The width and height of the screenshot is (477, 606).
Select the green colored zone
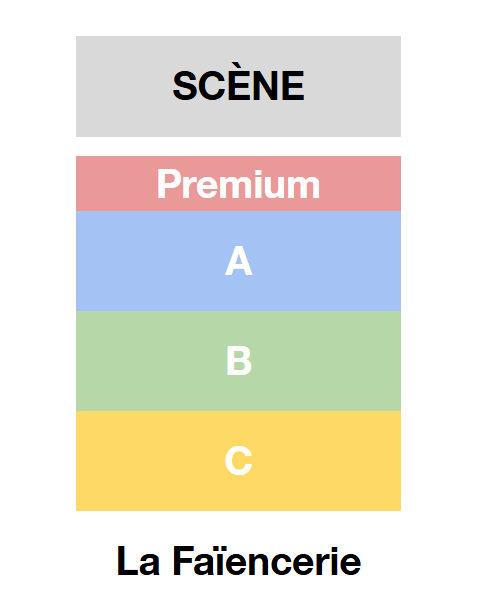pos(238,361)
